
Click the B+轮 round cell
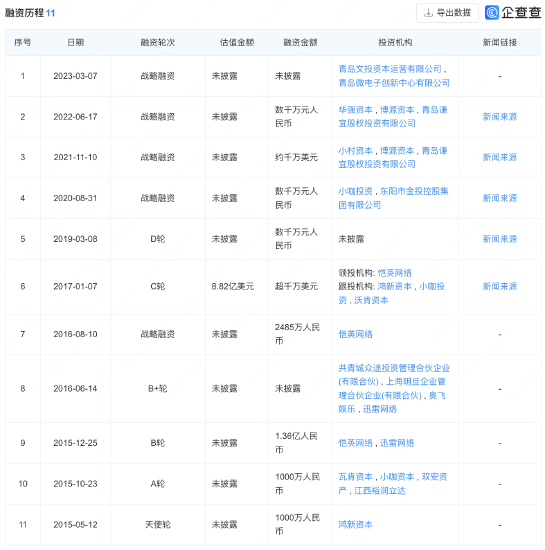157,389
